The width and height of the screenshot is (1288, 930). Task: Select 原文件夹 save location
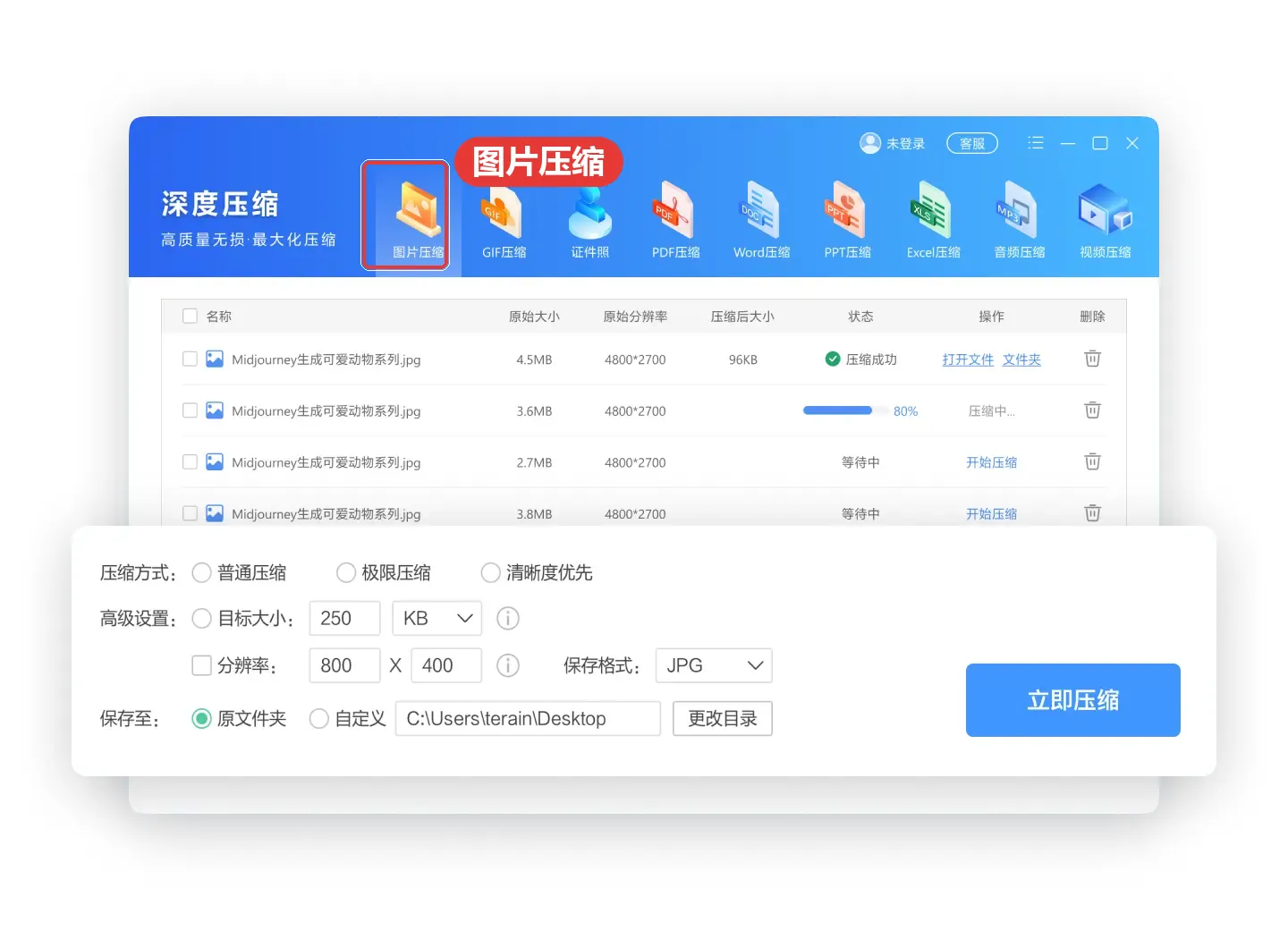(202, 718)
